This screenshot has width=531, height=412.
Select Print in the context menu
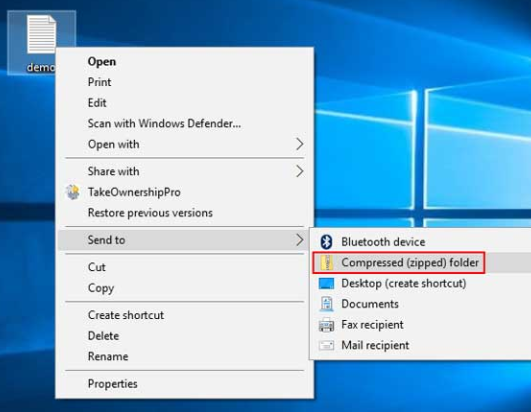(100, 82)
